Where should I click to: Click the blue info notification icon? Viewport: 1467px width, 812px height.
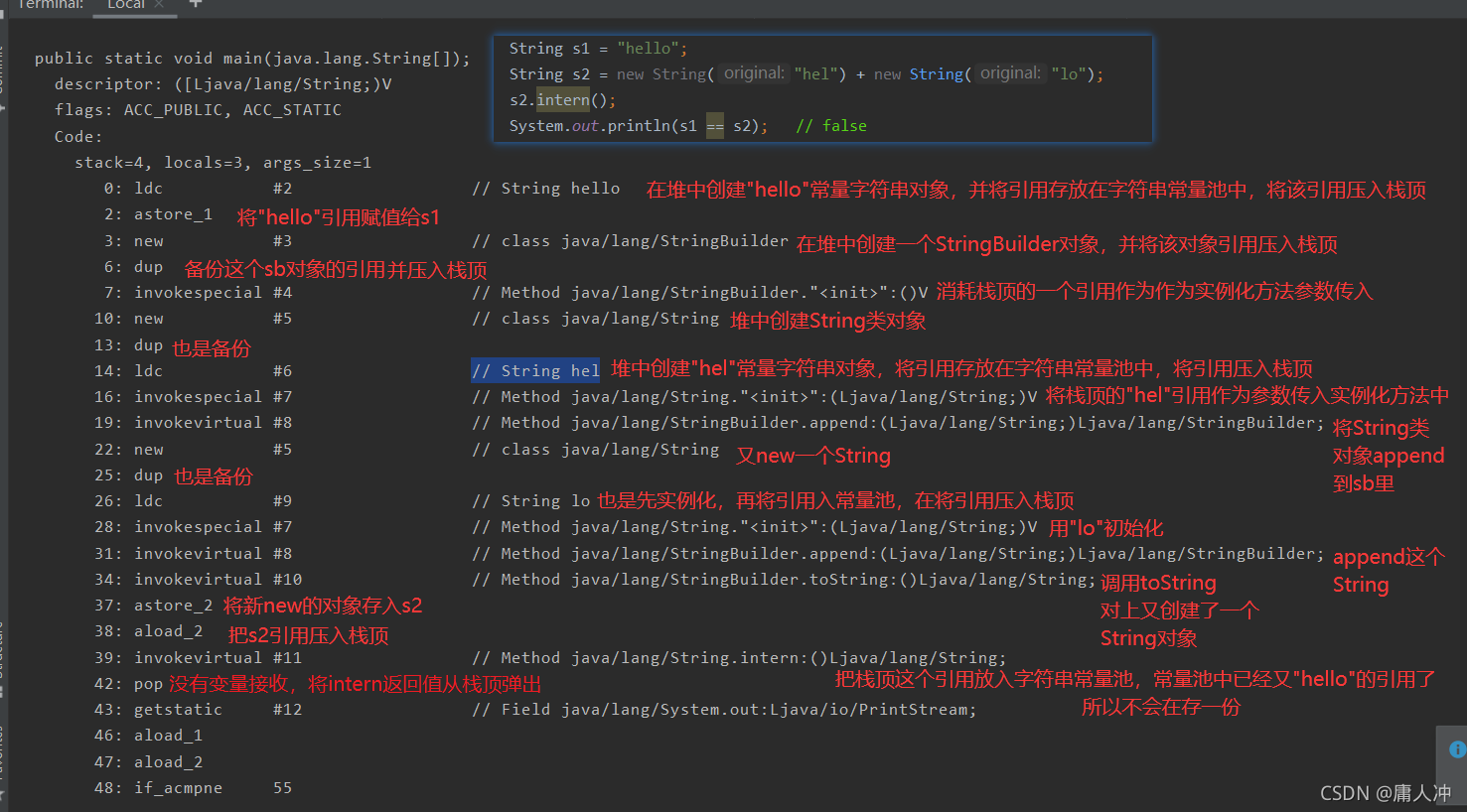tap(1457, 749)
